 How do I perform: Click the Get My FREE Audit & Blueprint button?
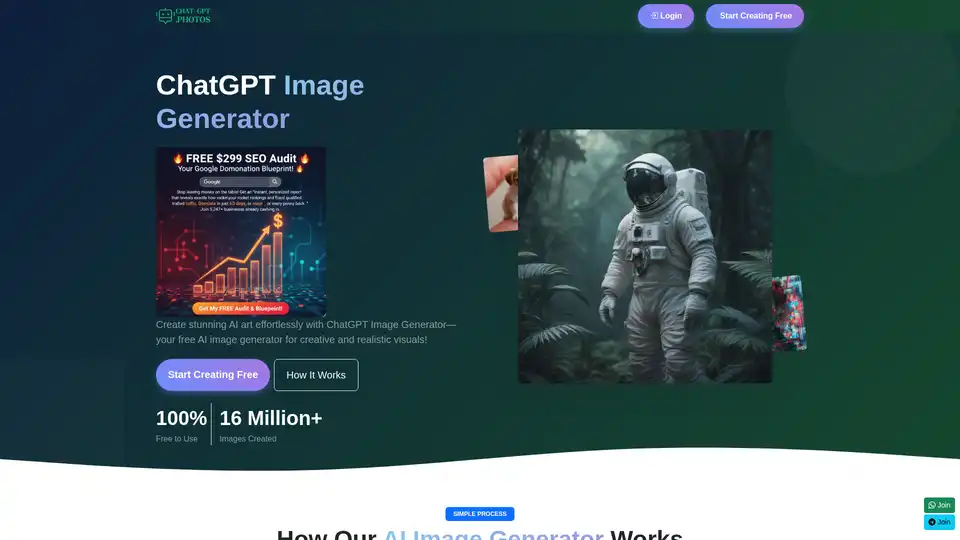pos(241,309)
